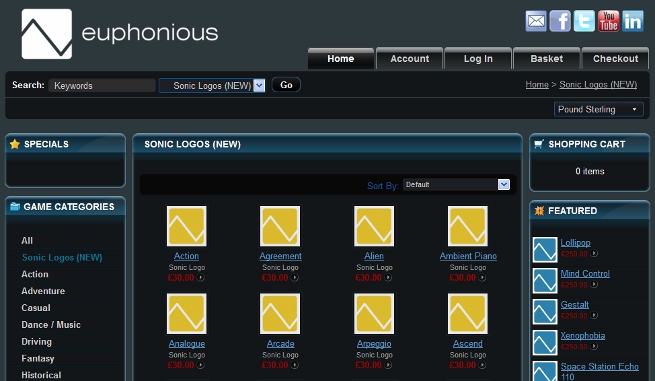Open the Pound Sterling currency dropdown
The width and height of the screenshot is (655, 381).
598,109
